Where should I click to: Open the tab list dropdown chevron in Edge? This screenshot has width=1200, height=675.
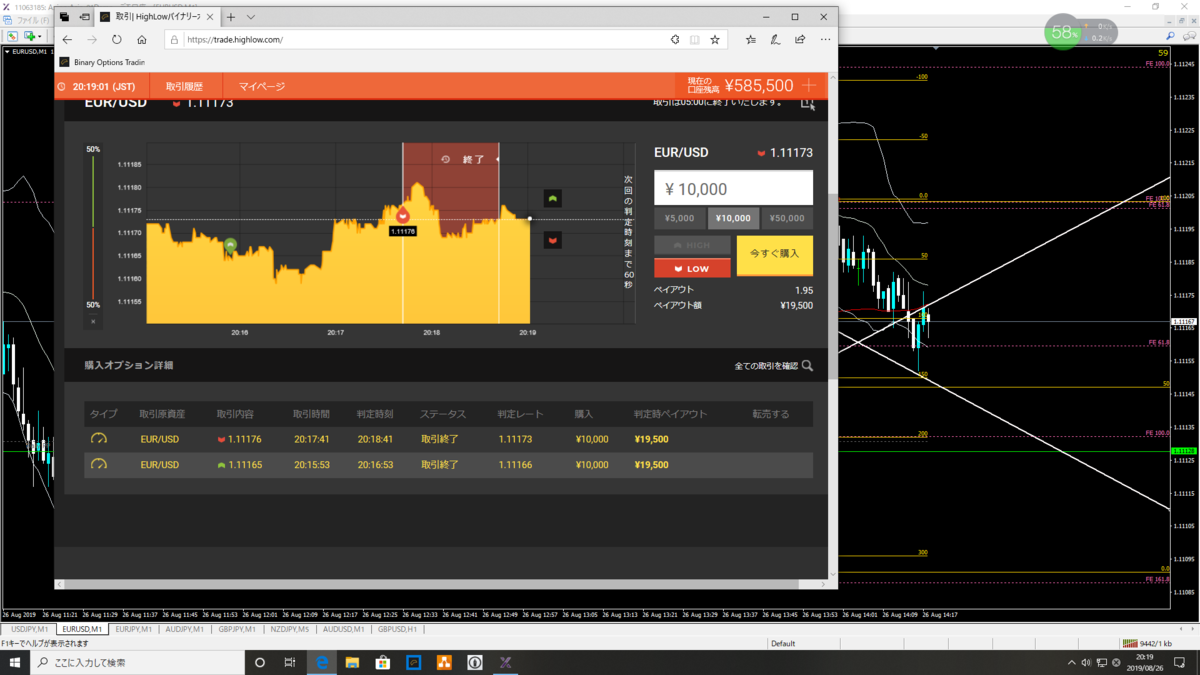tap(251, 17)
